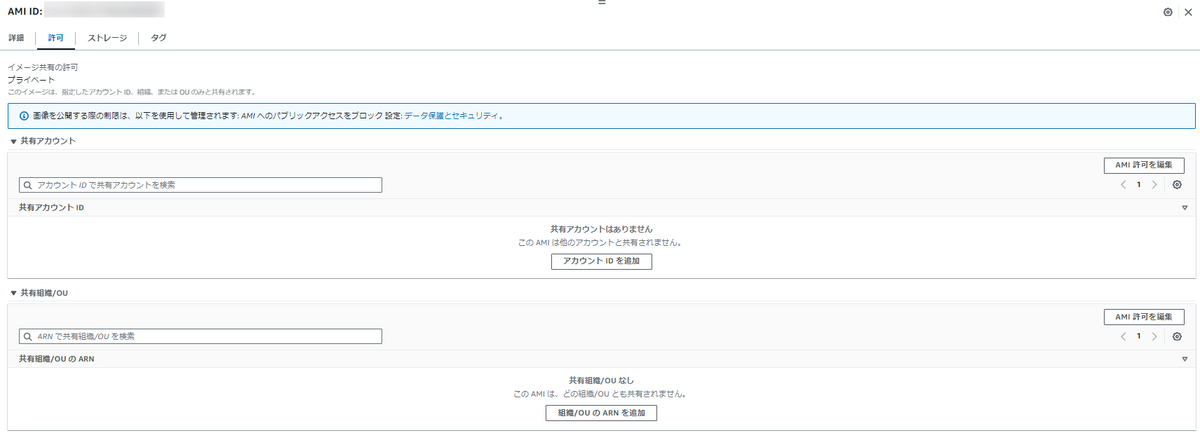Screen dimensions: 1200x433
Task: Click 組織/OU の ARN を追加 button
Action: [x=601, y=412]
